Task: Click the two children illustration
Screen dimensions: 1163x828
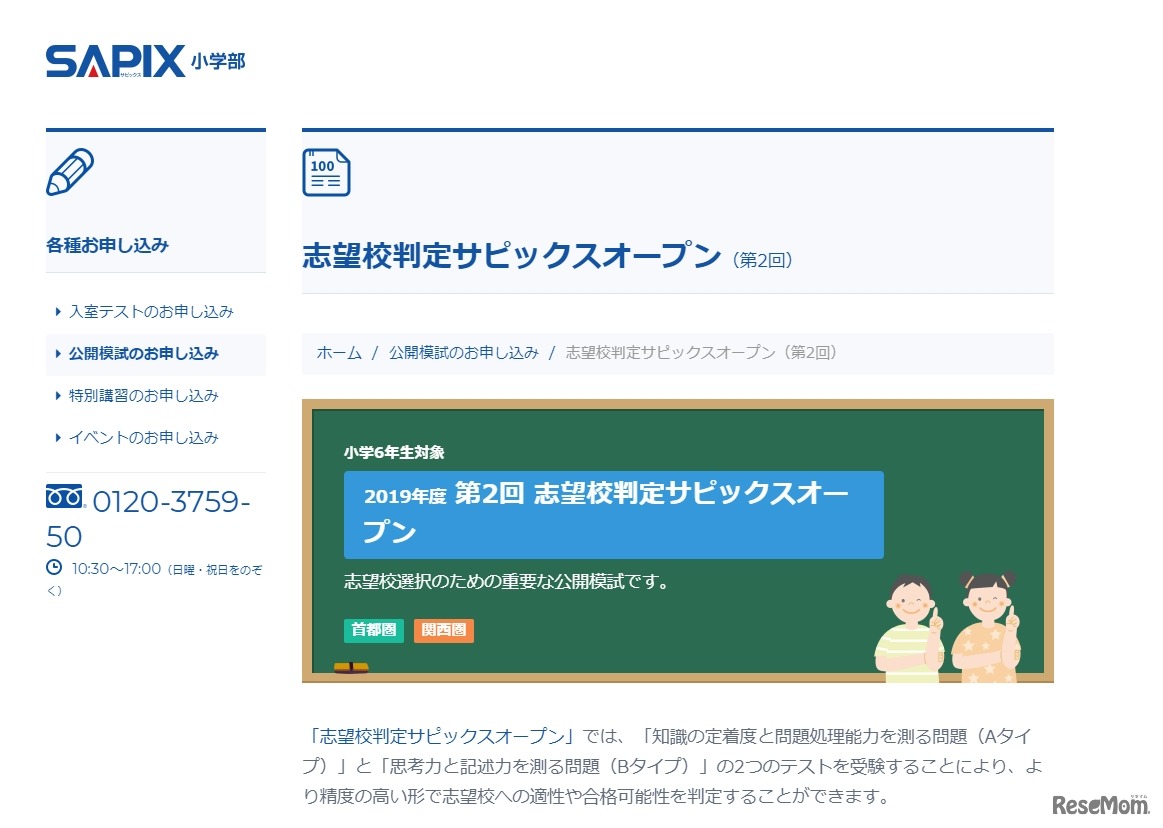Action: coord(948,626)
